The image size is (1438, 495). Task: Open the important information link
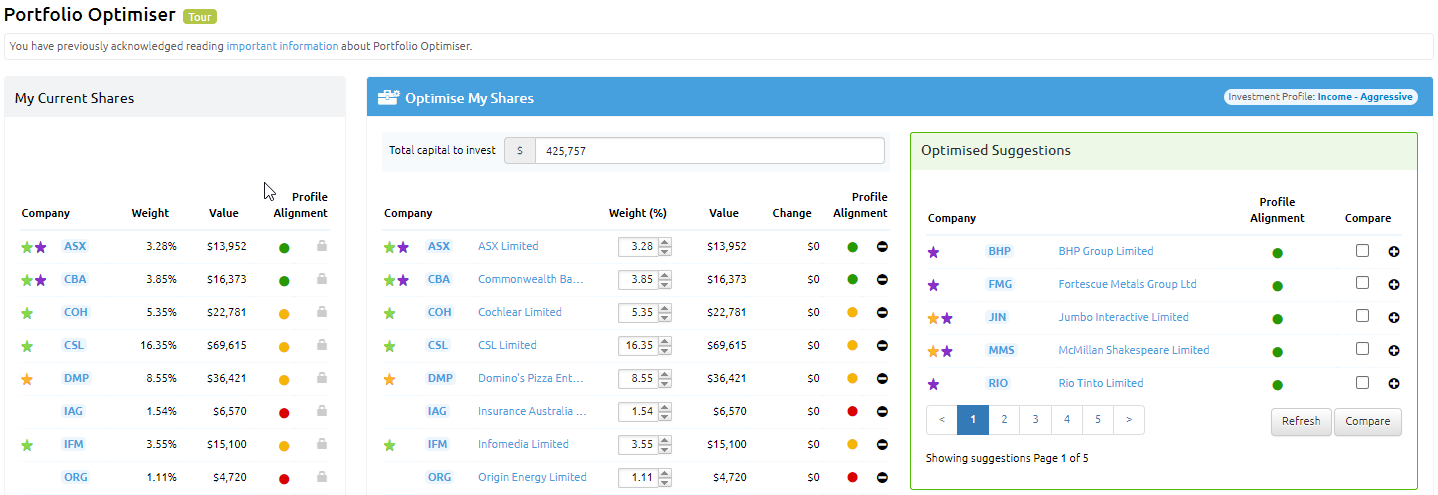point(282,46)
